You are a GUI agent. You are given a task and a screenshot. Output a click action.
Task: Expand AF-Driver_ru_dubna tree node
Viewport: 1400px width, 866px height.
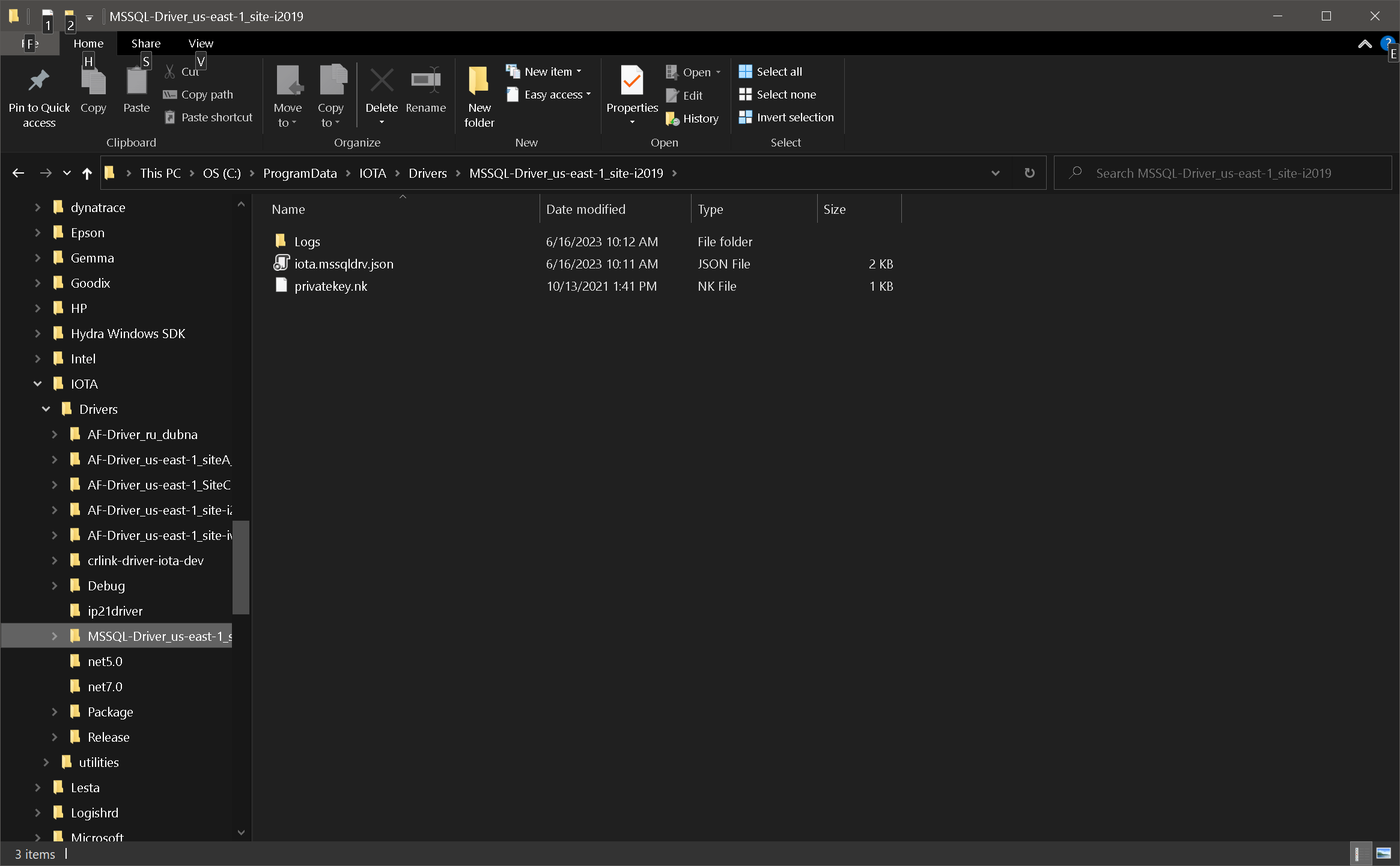coord(54,434)
